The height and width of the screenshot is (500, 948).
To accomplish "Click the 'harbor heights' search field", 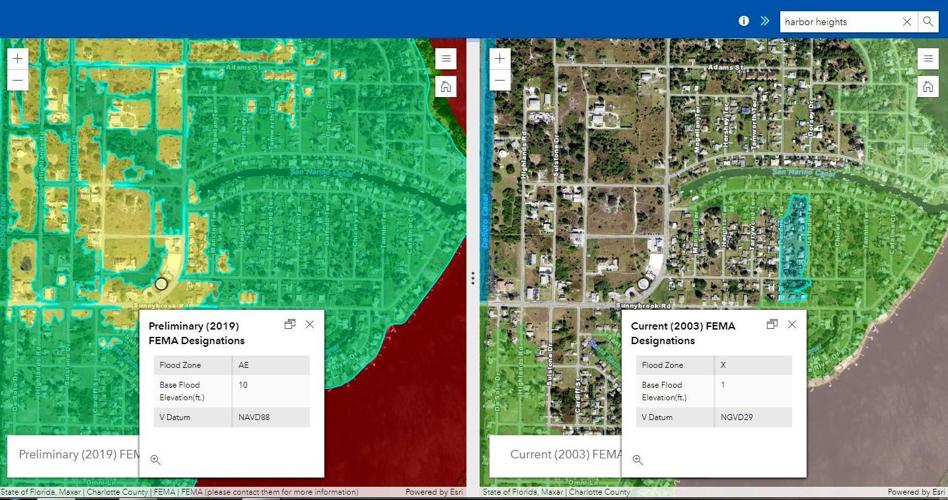I will tap(838, 21).
